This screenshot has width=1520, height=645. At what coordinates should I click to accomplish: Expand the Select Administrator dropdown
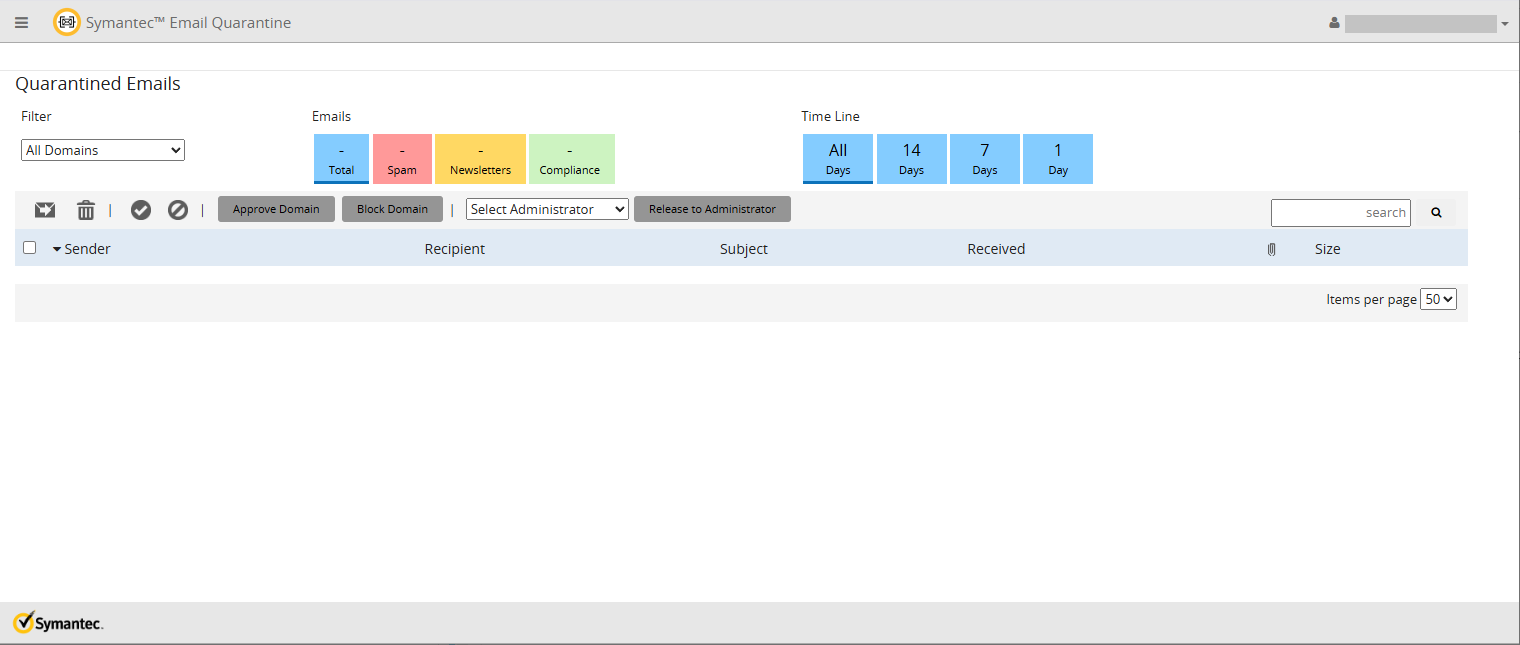coord(547,209)
